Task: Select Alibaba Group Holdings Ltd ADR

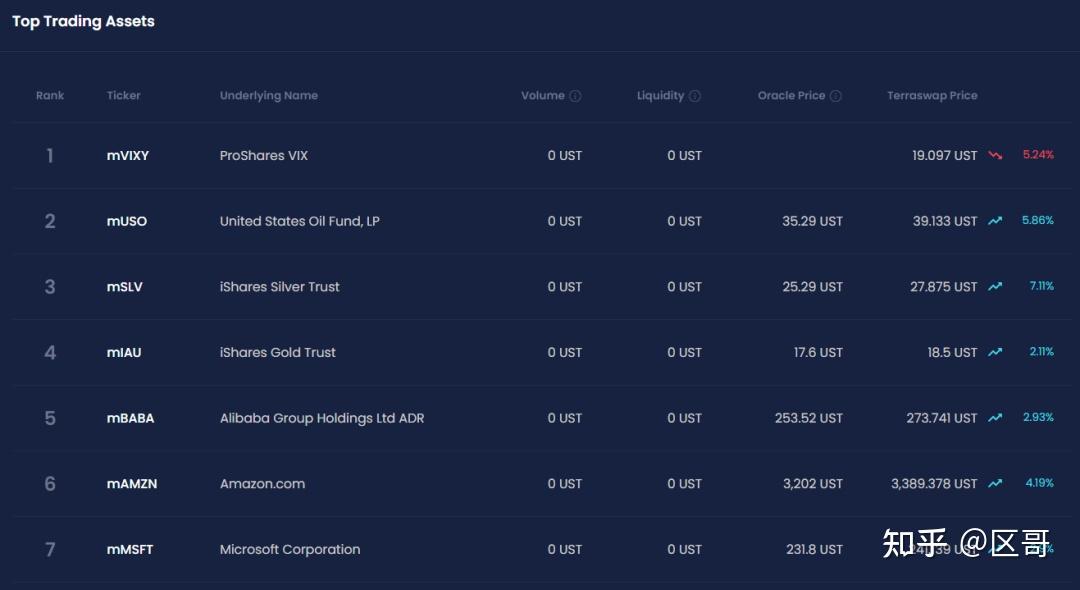Action: pyautogui.click(x=322, y=418)
